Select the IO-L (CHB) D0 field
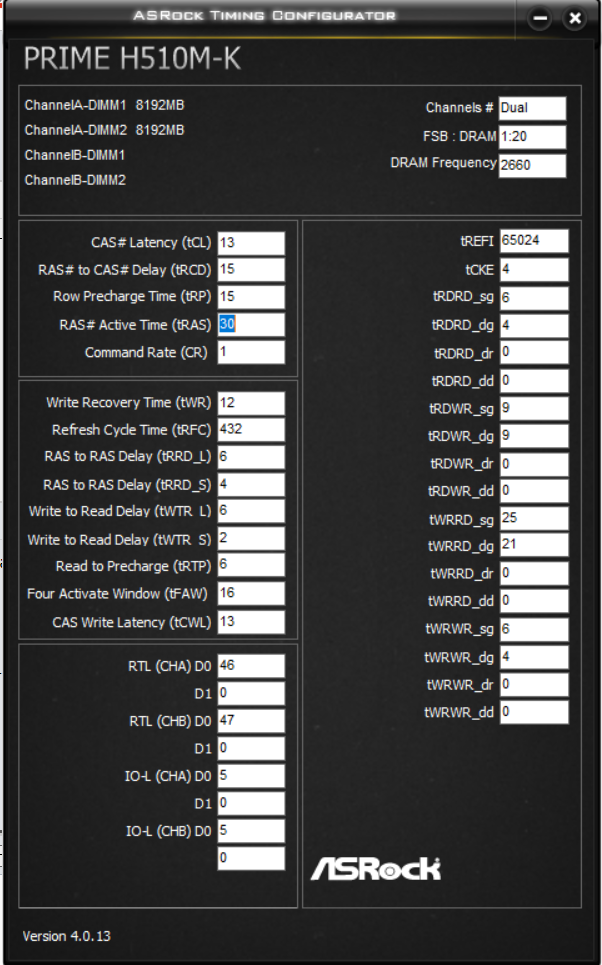Viewport: 602px width, 965px height. click(251, 831)
